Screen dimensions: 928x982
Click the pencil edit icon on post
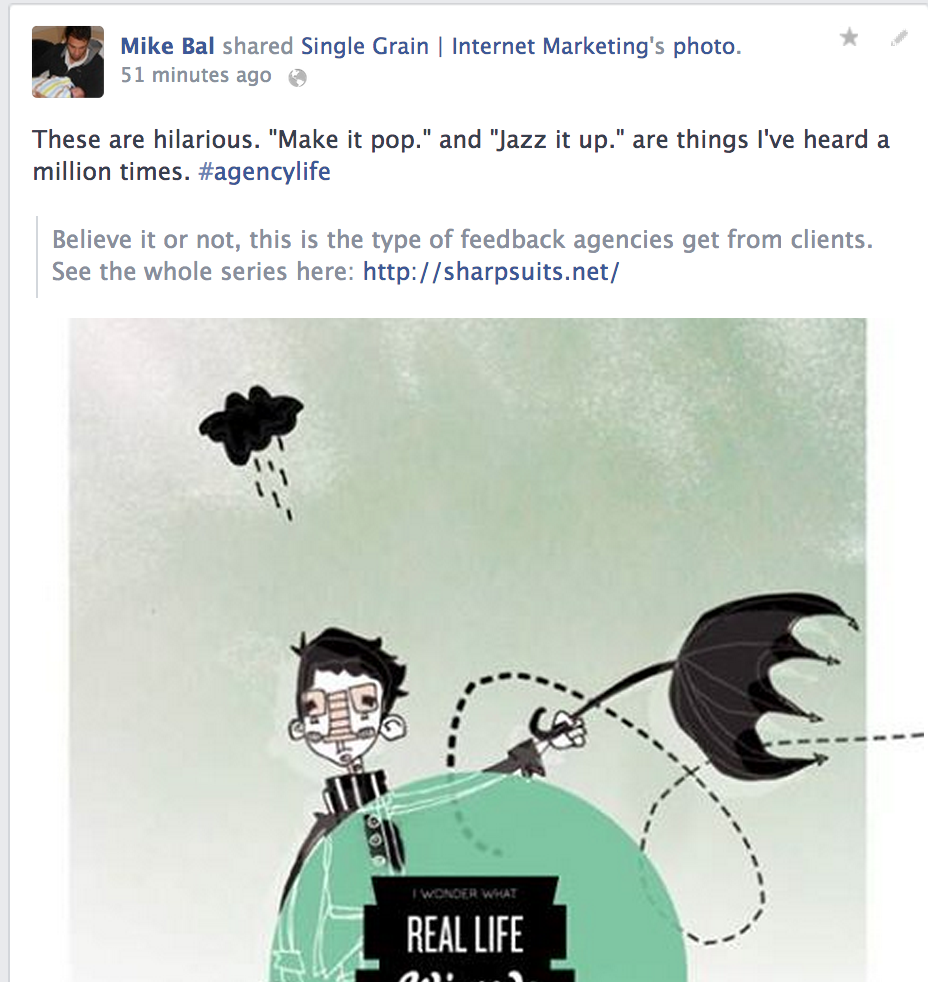(x=899, y=38)
